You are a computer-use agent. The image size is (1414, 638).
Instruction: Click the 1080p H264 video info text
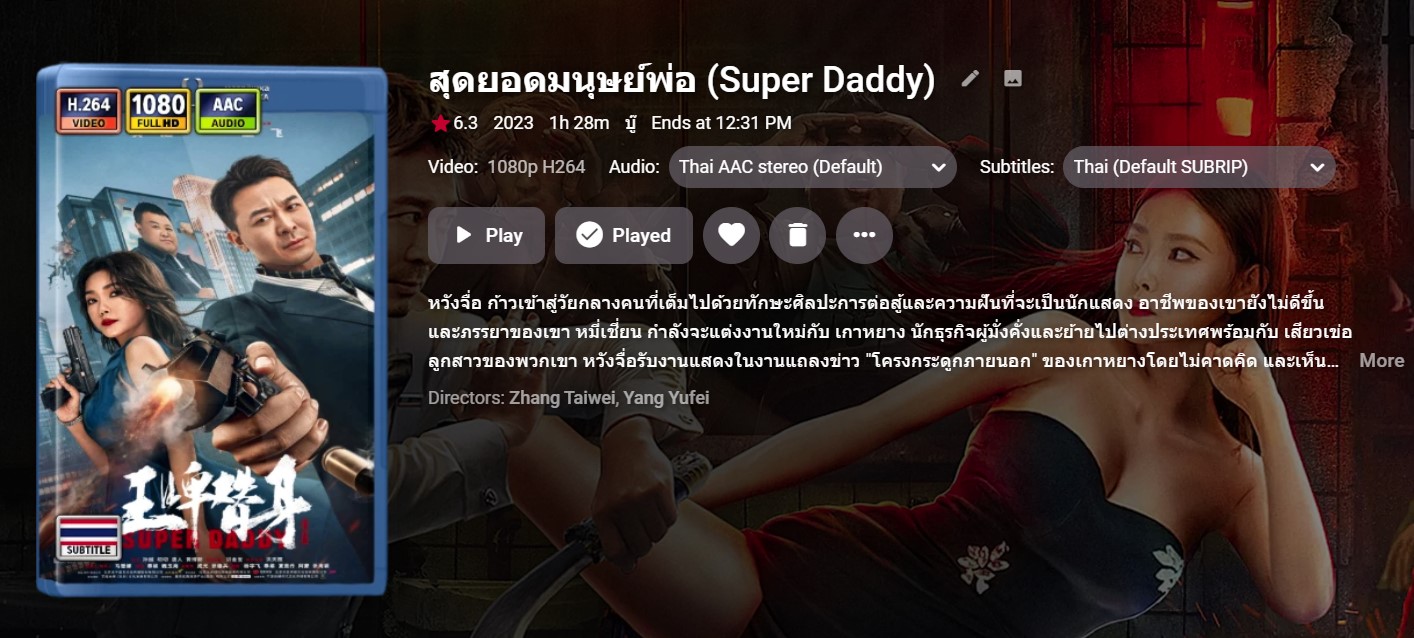(536, 167)
